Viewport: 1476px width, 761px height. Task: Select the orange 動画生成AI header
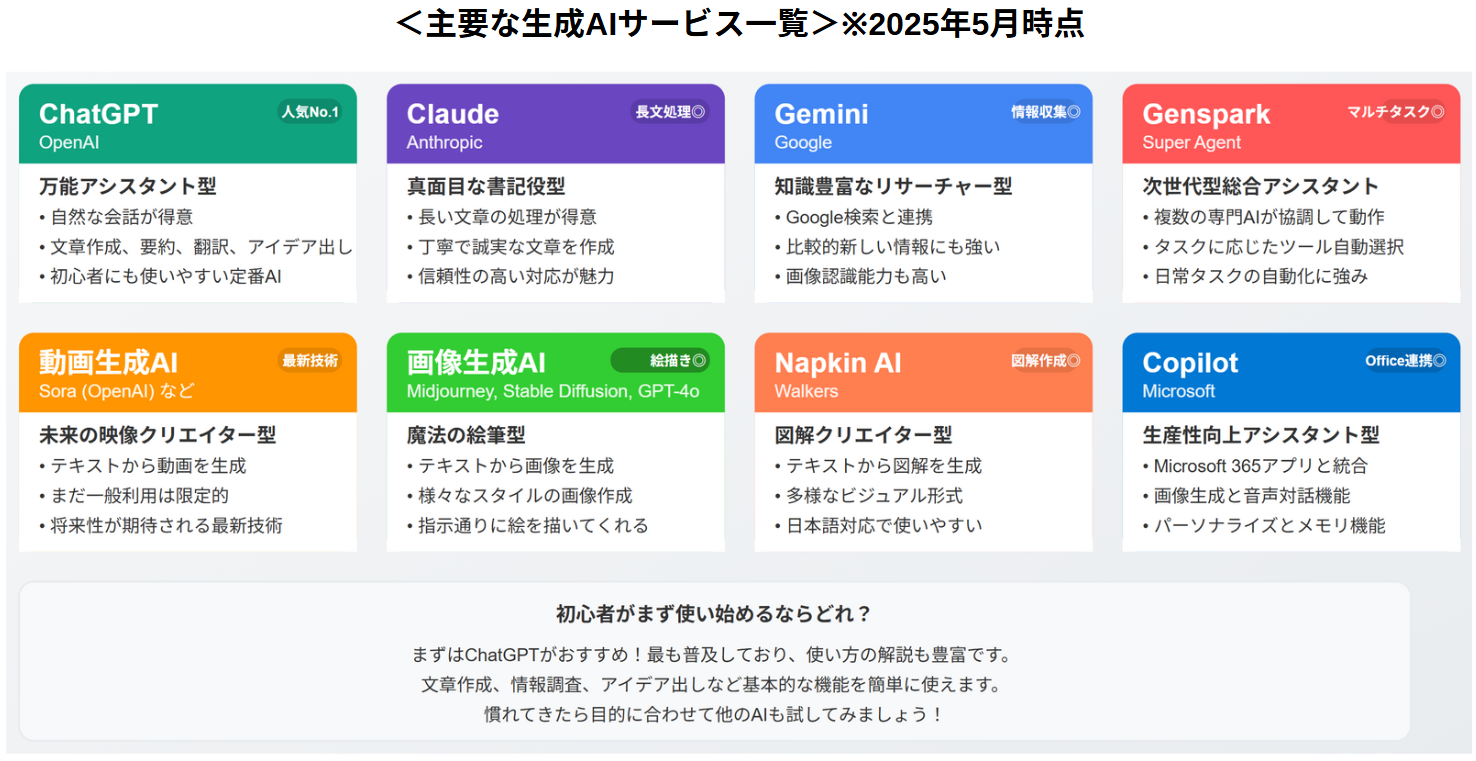pyautogui.click(x=188, y=373)
